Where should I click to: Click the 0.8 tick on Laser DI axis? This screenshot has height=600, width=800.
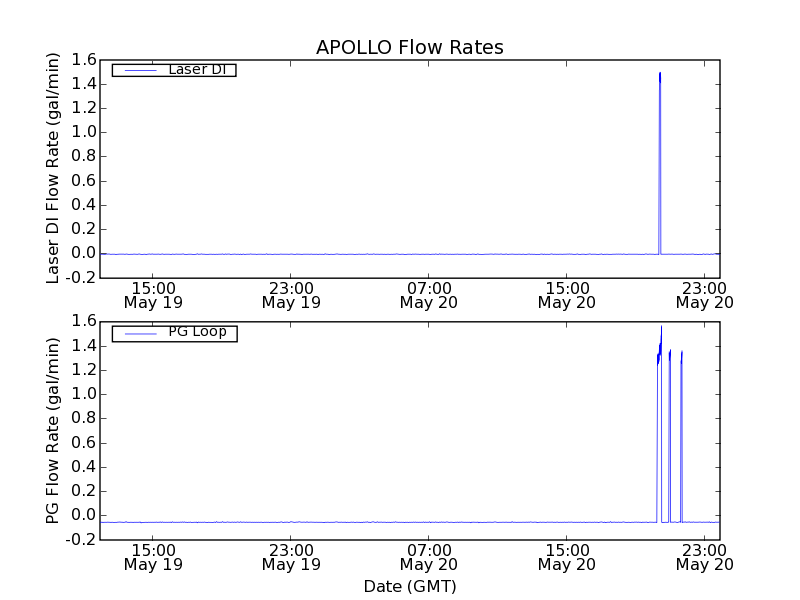click(x=84, y=157)
